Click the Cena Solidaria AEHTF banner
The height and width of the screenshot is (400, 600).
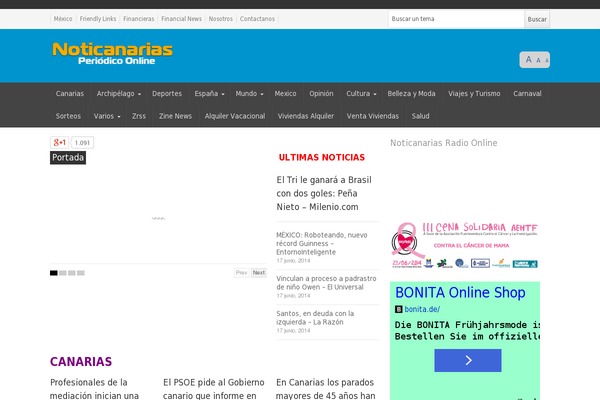(465, 245)
